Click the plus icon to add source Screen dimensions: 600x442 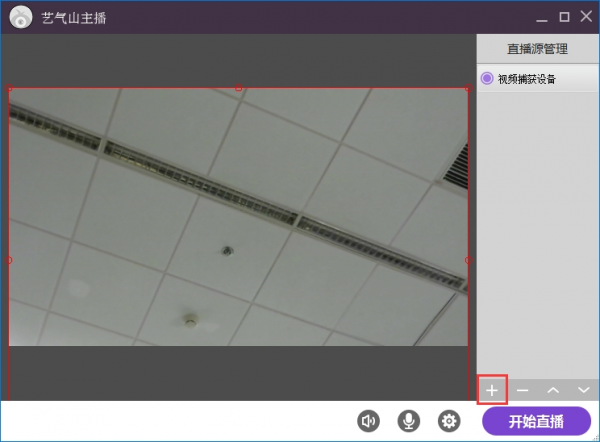492,390
